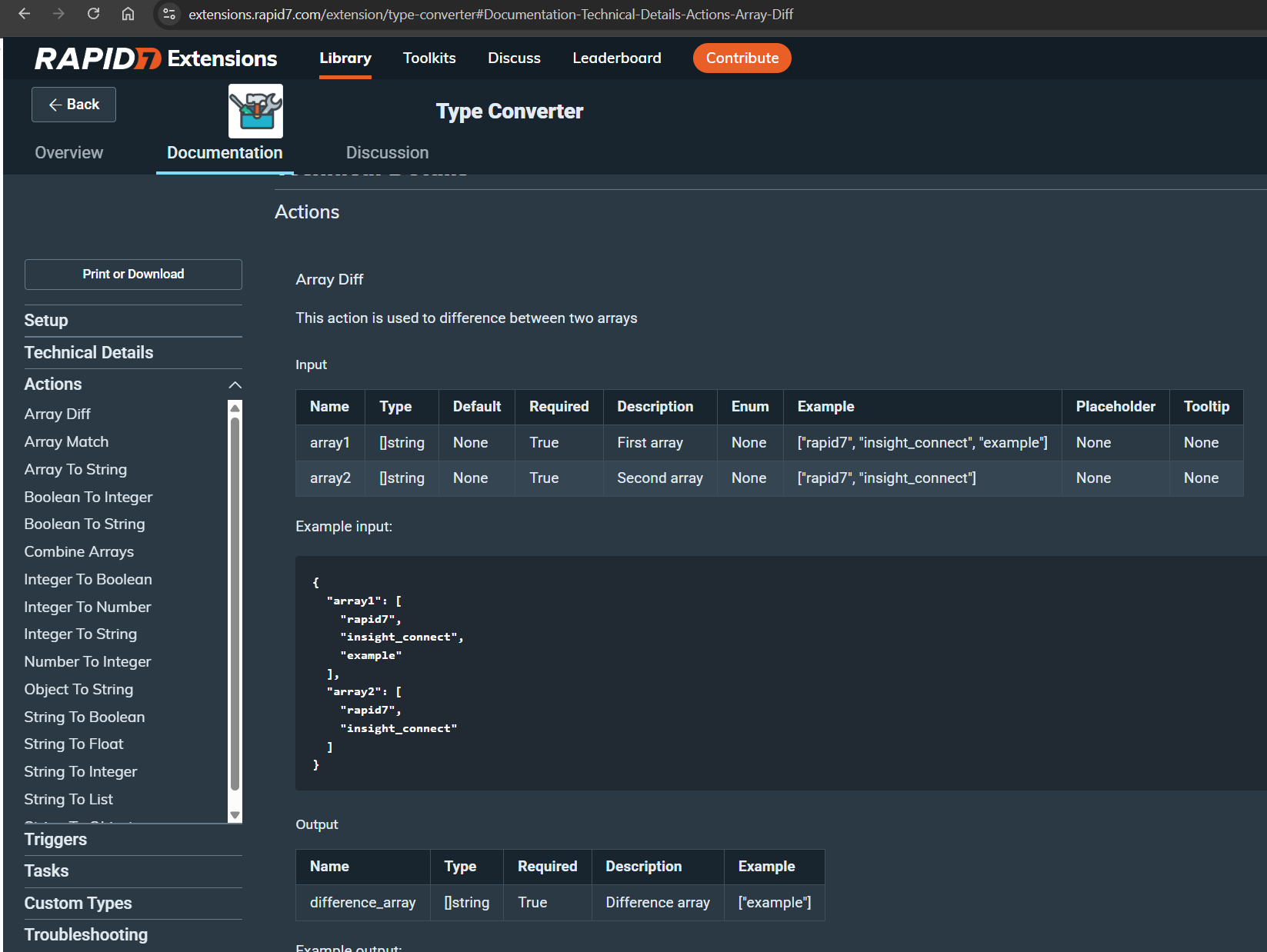1267x952 pixels.
Task: Switch to the Overview tab
Action: 68,153
